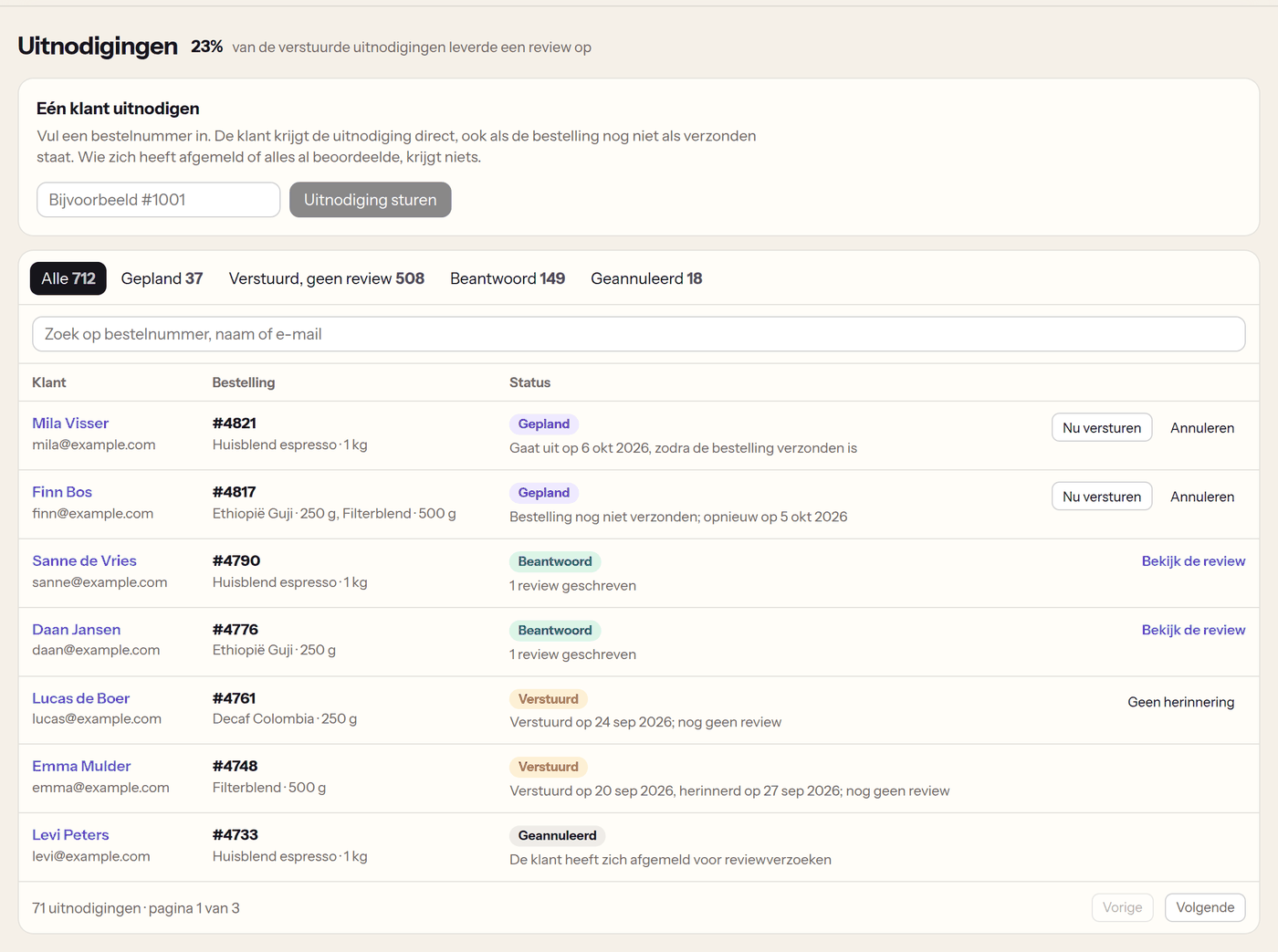Screen dimensions: 1278x952
Task: Click 'Nu versturen' for order #4821
Action: (x=1102, y=428)
